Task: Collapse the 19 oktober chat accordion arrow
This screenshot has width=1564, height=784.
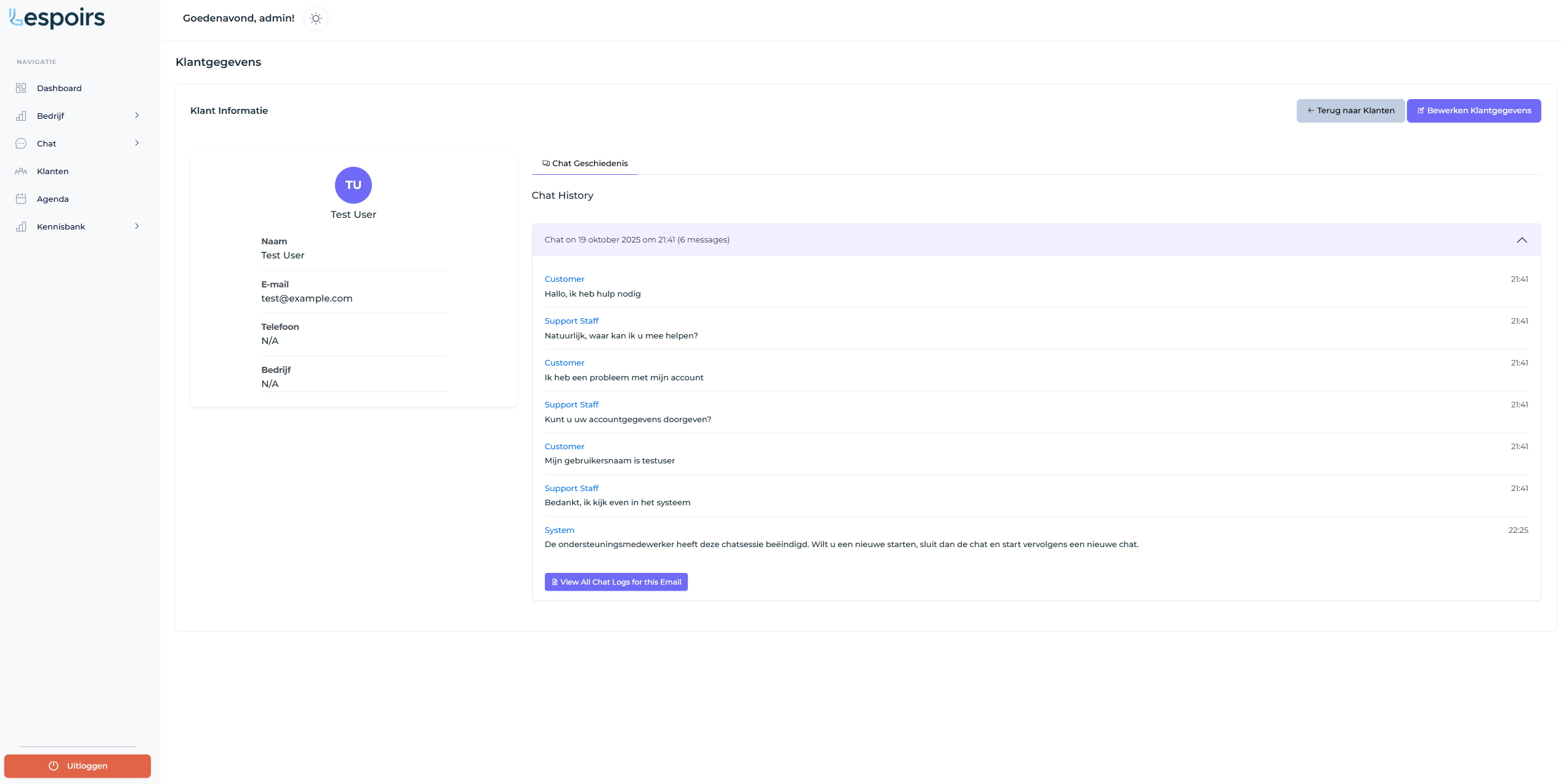Action: tap(1522, 240)
